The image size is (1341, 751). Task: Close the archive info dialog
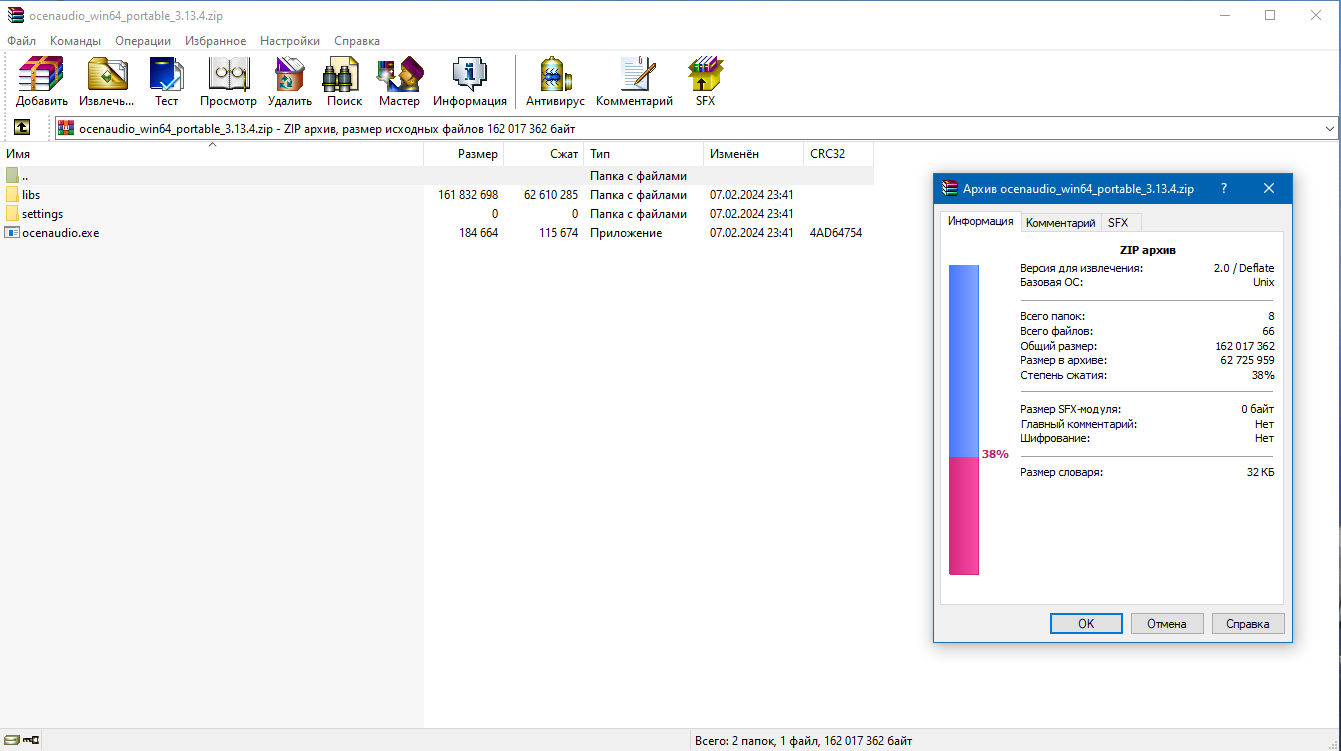click(1269, 188)
